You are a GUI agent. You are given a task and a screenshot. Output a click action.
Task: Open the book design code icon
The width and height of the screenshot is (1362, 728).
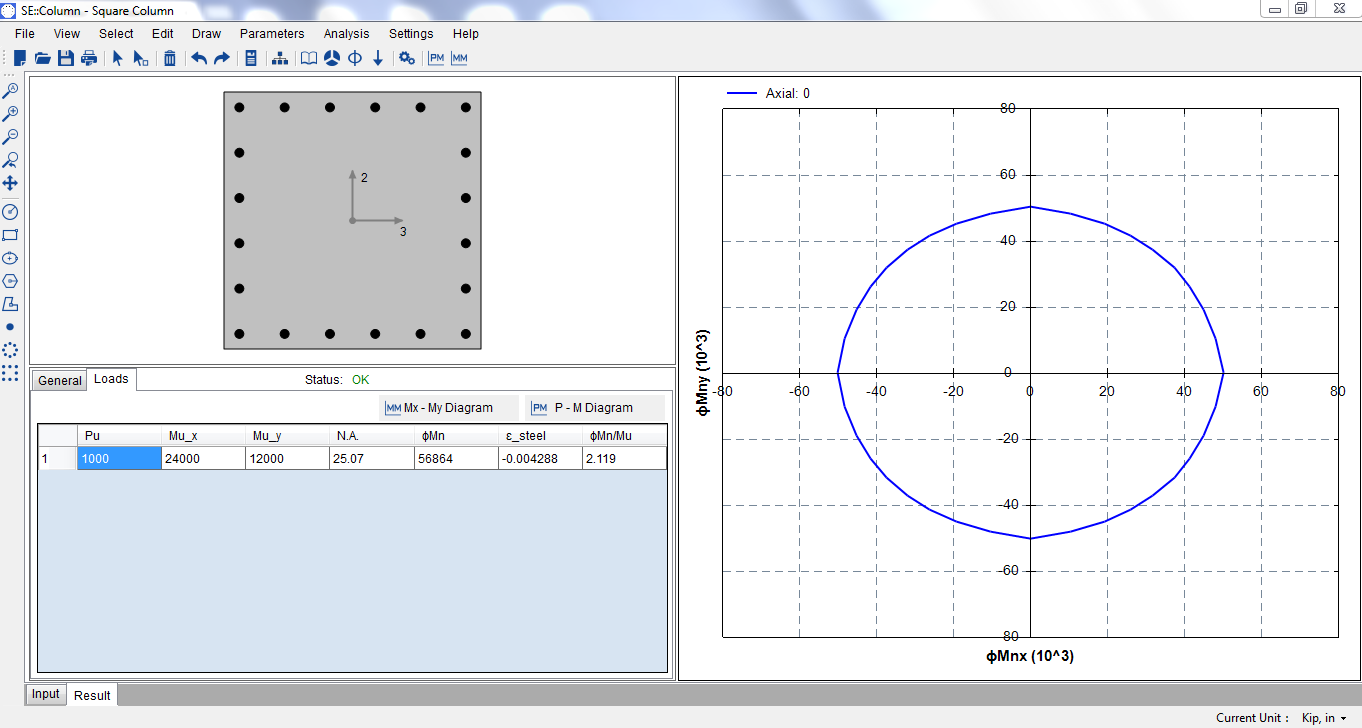309,58
